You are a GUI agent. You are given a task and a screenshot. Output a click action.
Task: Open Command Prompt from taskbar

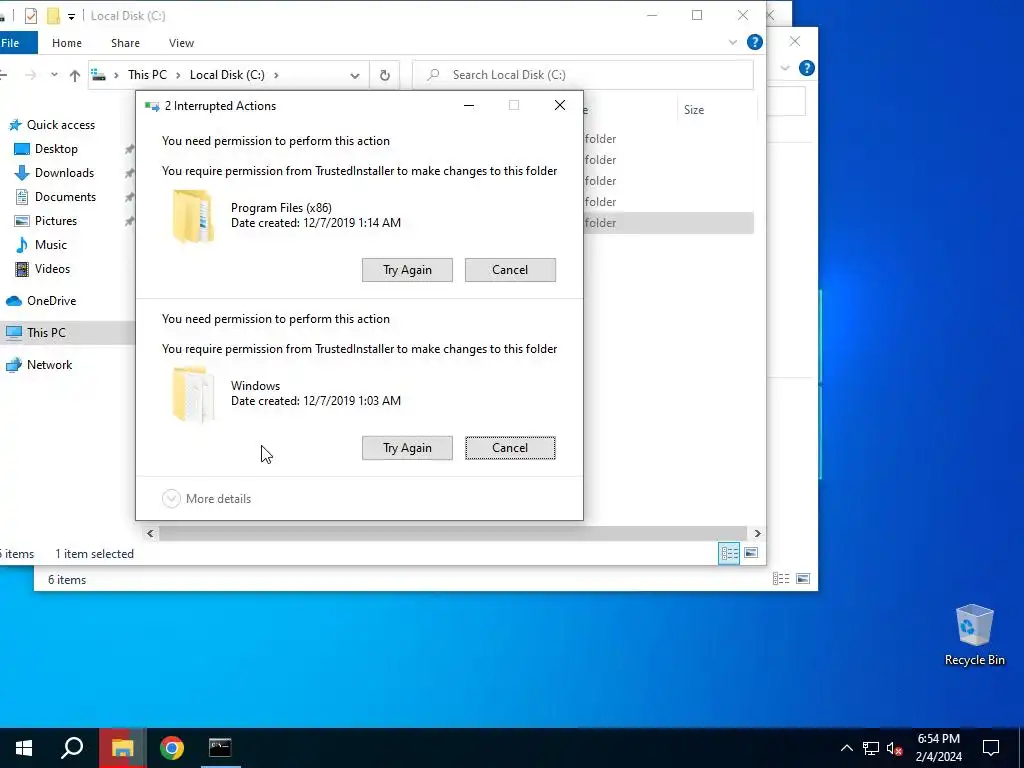220,748
